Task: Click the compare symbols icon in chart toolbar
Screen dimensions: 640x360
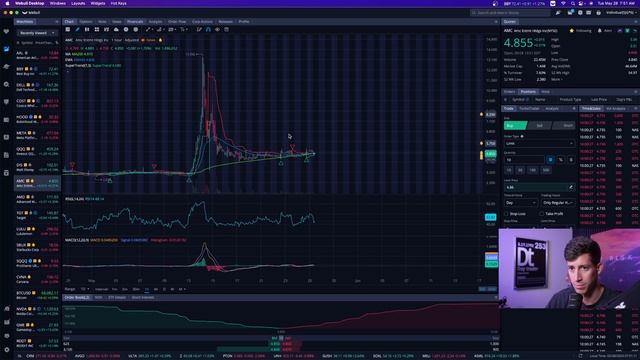Action: (106, 29)
